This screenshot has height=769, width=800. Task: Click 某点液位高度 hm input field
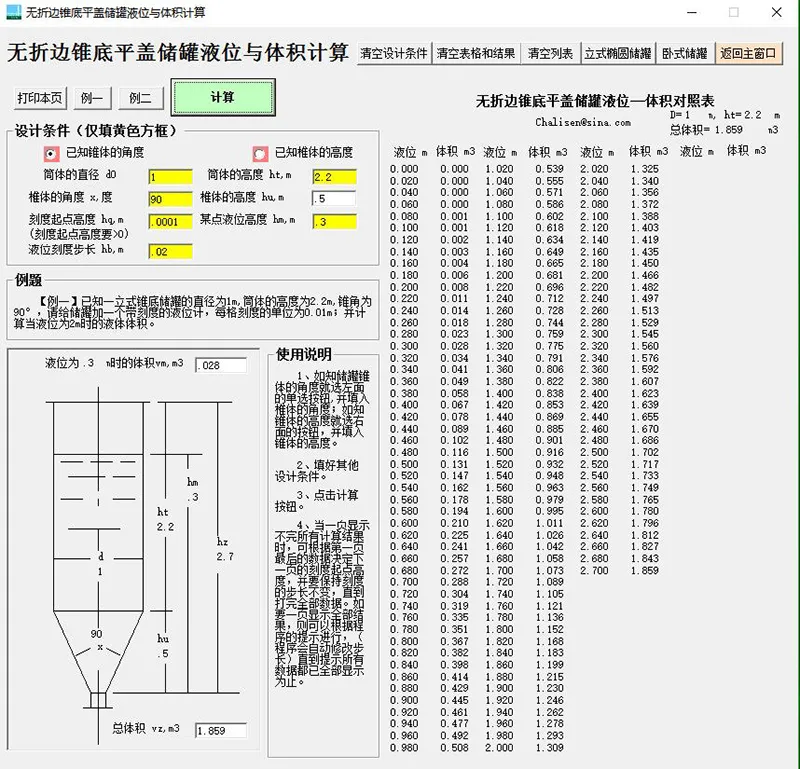(335, 221)
